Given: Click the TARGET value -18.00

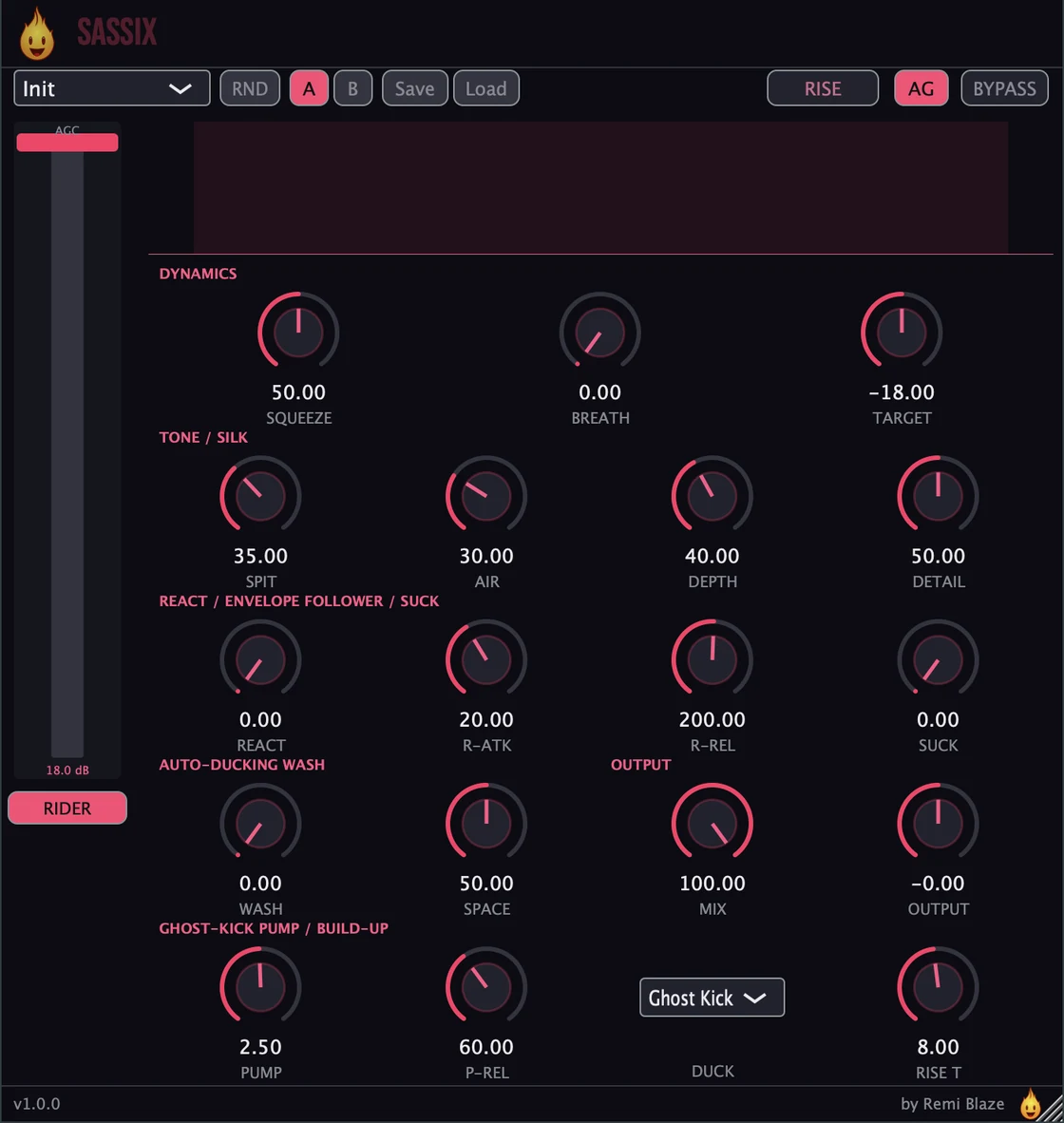Looking at the screenshot, I should click(x=902, y=392).
